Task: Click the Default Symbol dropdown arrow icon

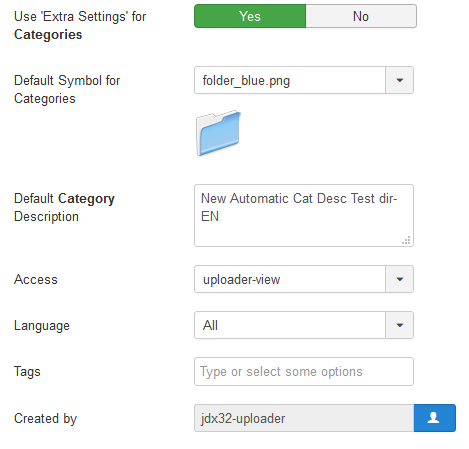Action: click(399, 80)
